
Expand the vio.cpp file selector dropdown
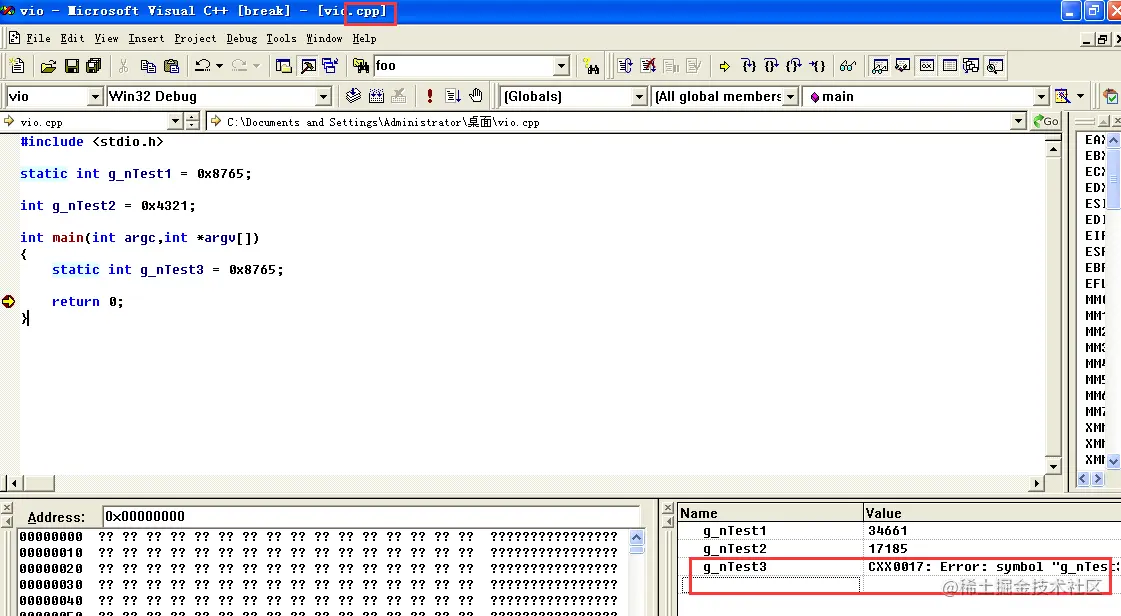point(176,121)
